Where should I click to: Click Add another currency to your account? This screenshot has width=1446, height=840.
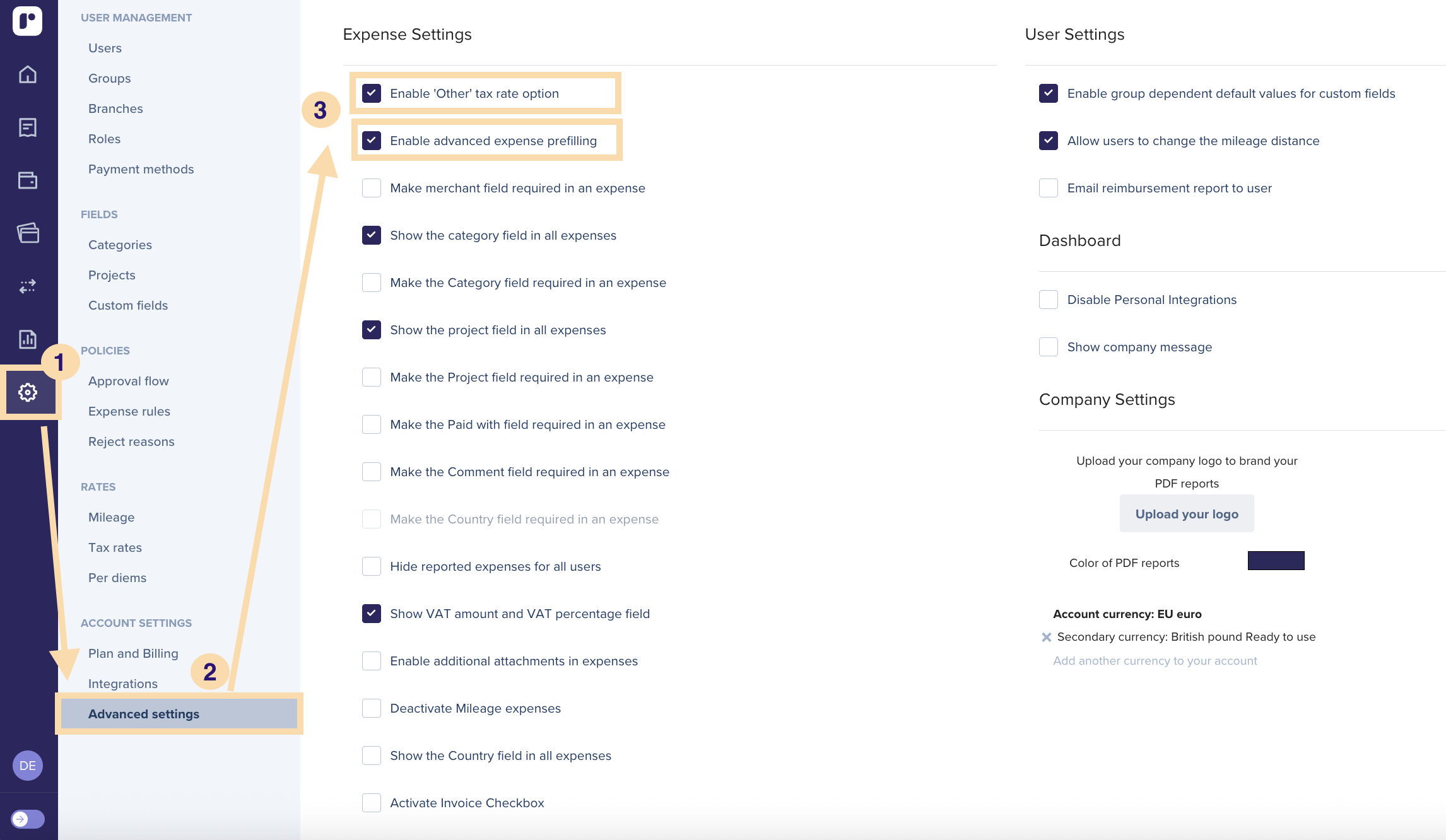point(1155,661)
